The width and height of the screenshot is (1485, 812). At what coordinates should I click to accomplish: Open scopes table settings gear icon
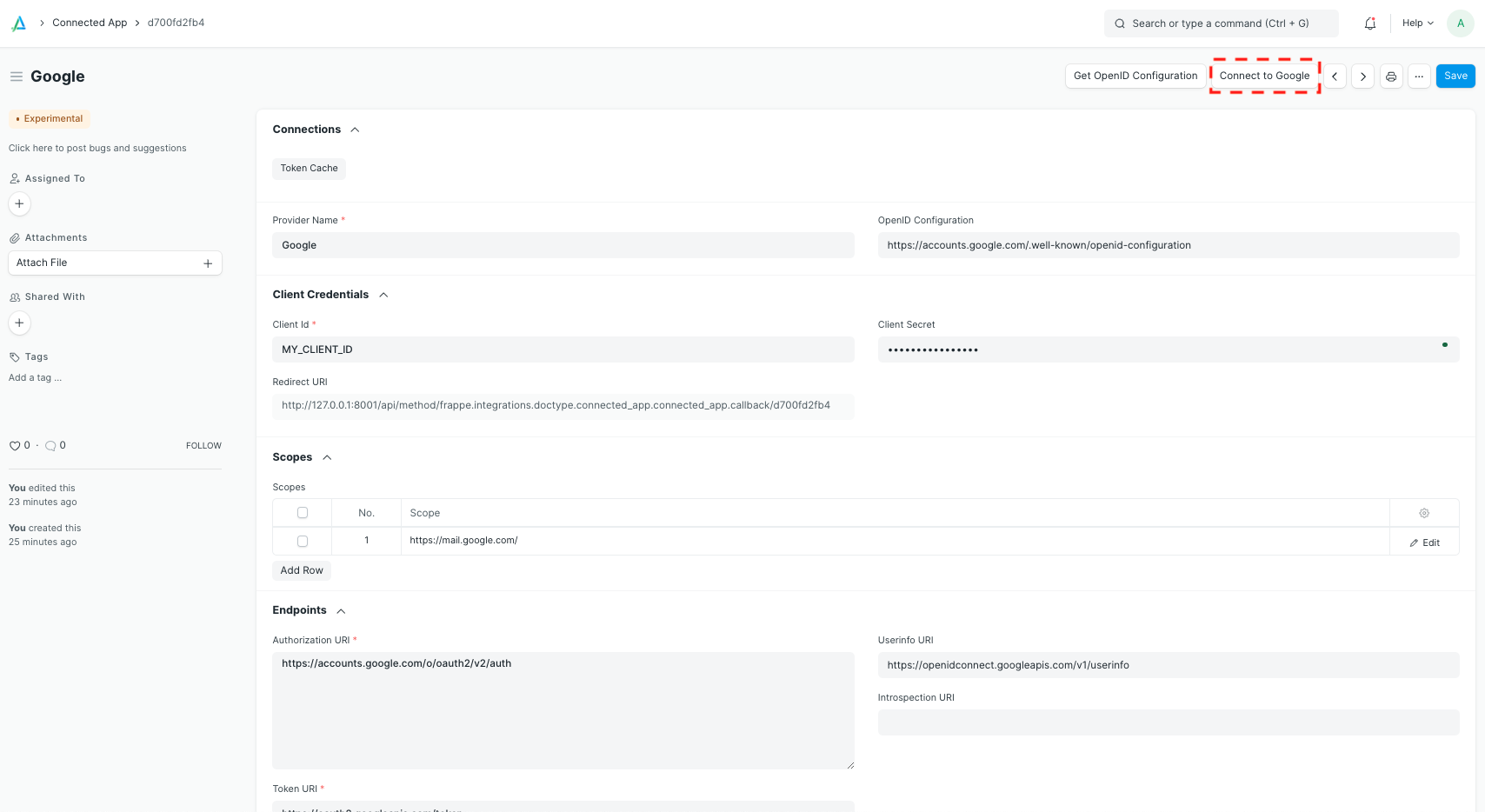(x=1424, y=513)
